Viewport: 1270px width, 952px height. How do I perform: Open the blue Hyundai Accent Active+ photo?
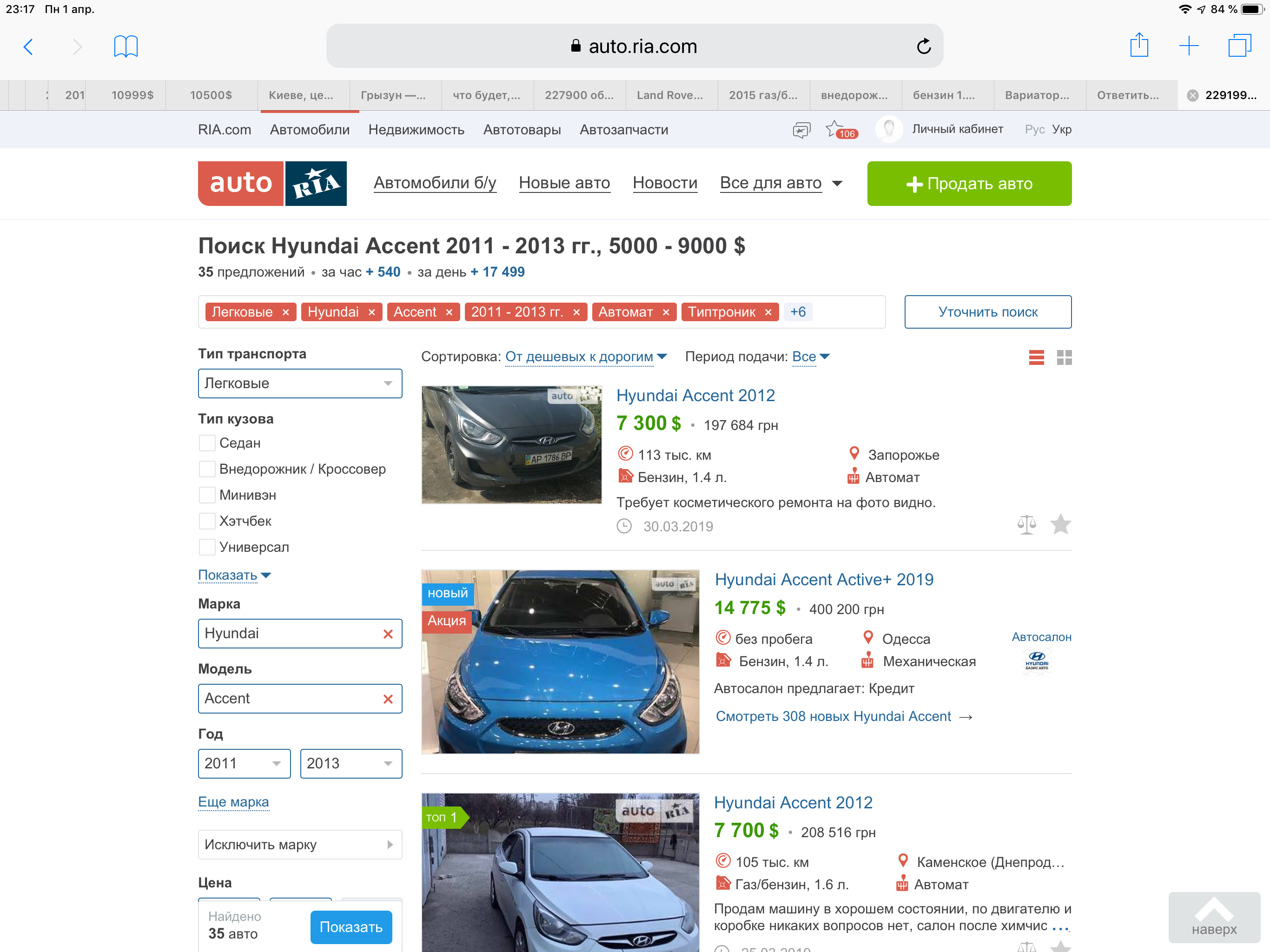pos(560,661)
